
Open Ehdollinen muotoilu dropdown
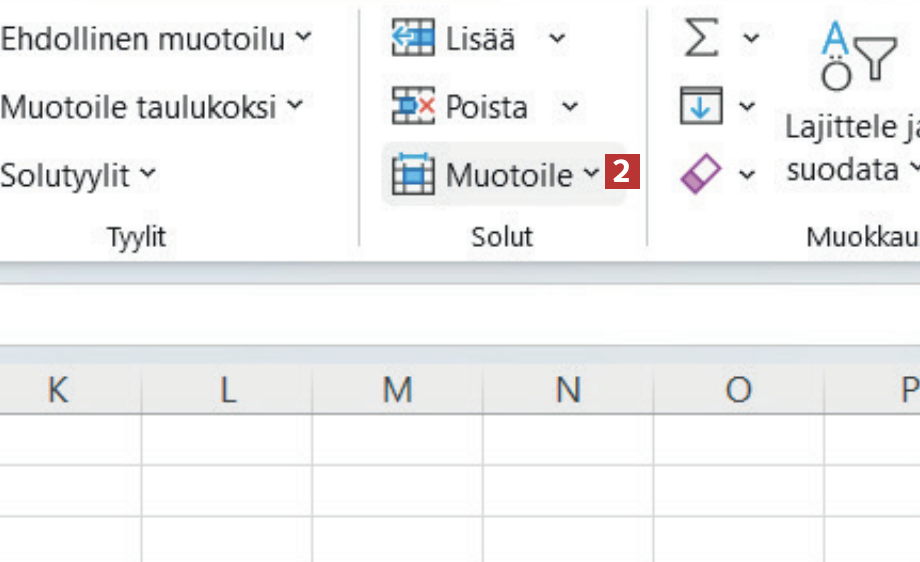304,39
